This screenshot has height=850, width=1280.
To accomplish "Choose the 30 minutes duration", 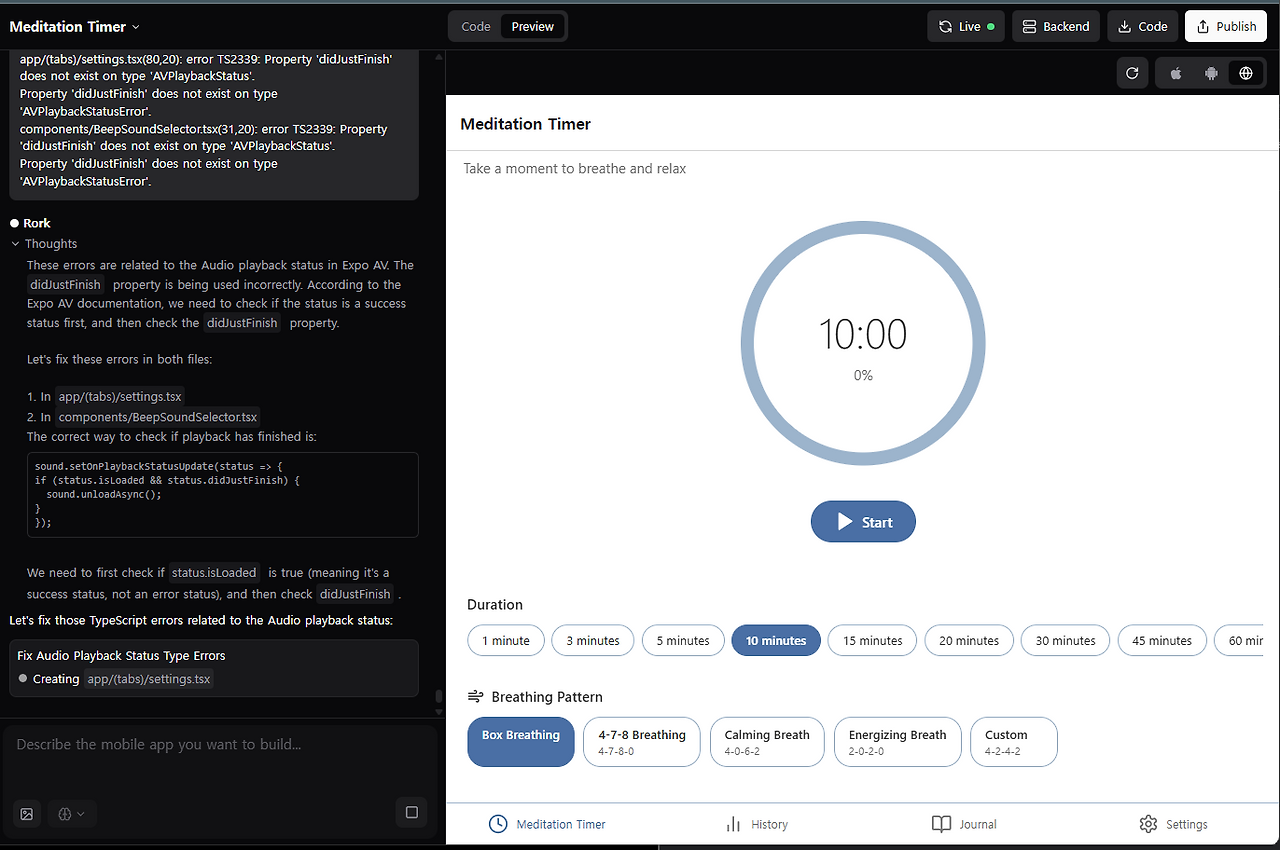I will click(1066, 641).
